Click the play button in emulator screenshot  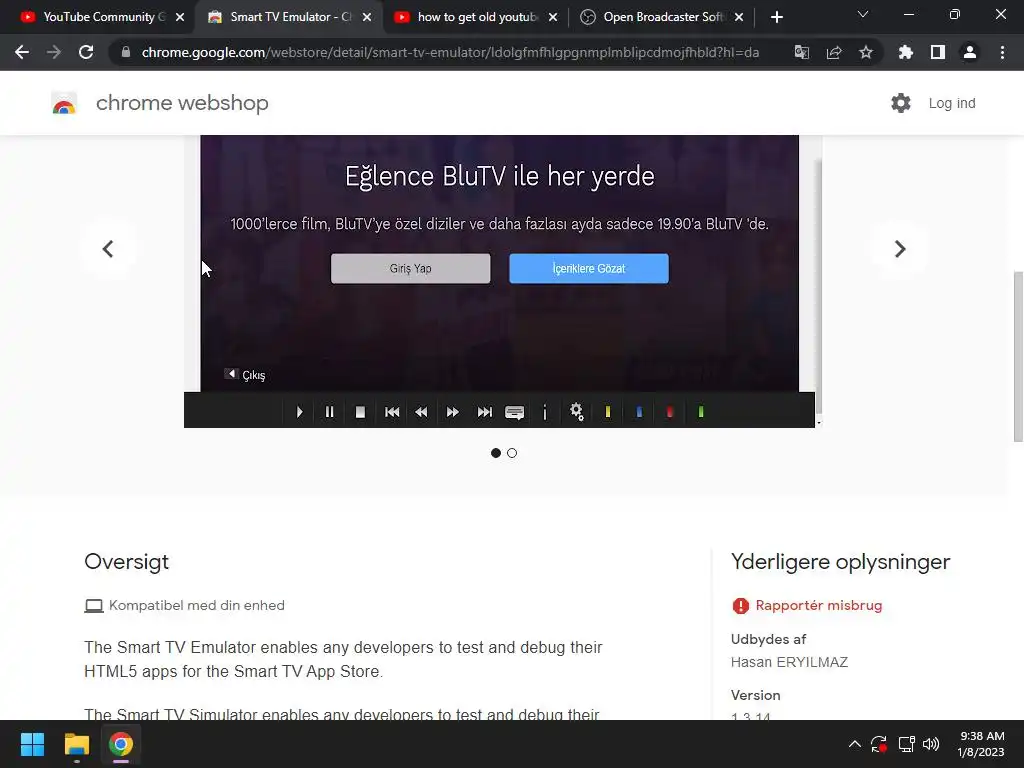[299, 412]
